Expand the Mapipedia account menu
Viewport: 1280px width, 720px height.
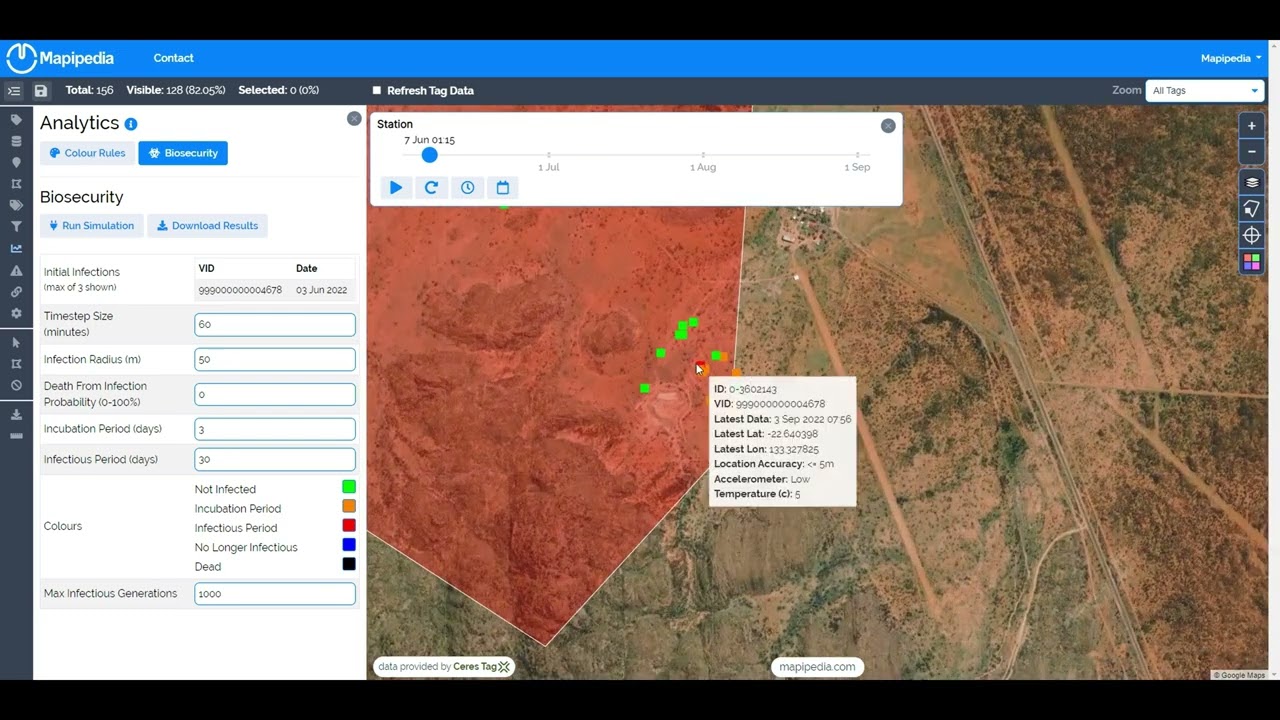coord(1231,59)
